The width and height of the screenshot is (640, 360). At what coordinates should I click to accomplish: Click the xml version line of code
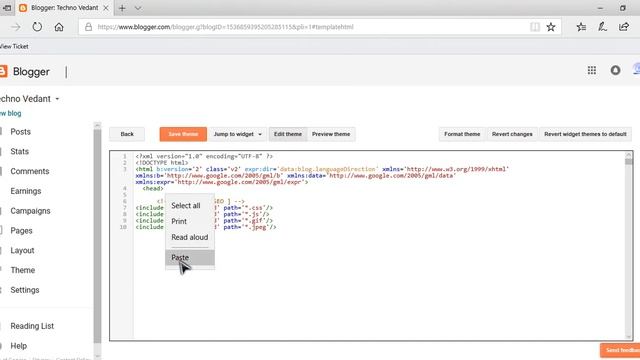click(x=204, y=156)
